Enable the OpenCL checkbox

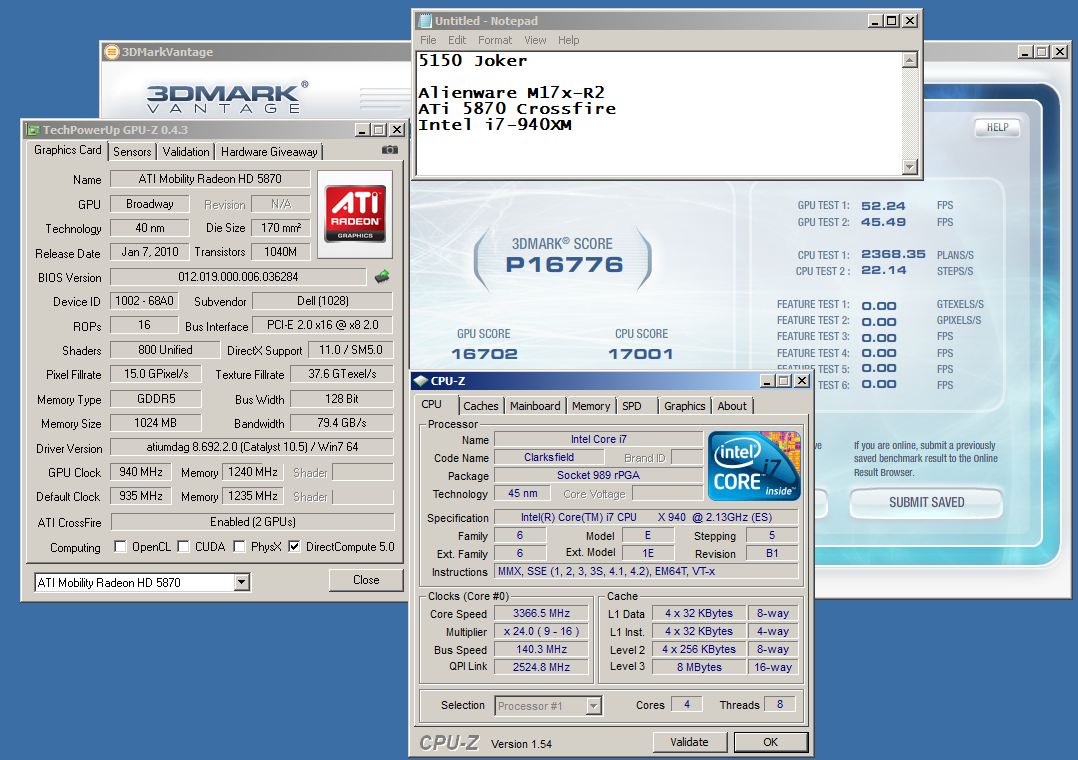tap(120, 547)
